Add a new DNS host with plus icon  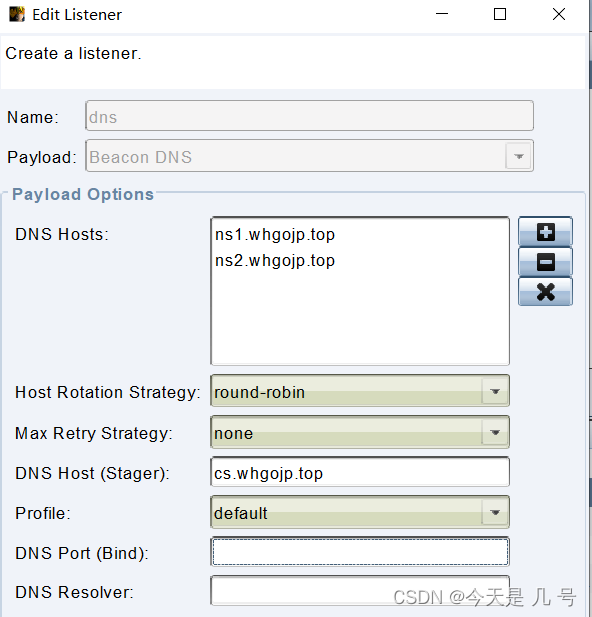tap(545, 232)
